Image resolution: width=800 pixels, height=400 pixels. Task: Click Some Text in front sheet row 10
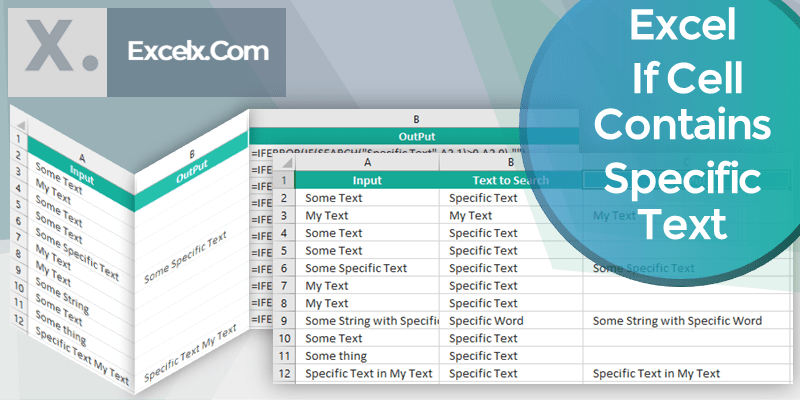coord(334,338)
